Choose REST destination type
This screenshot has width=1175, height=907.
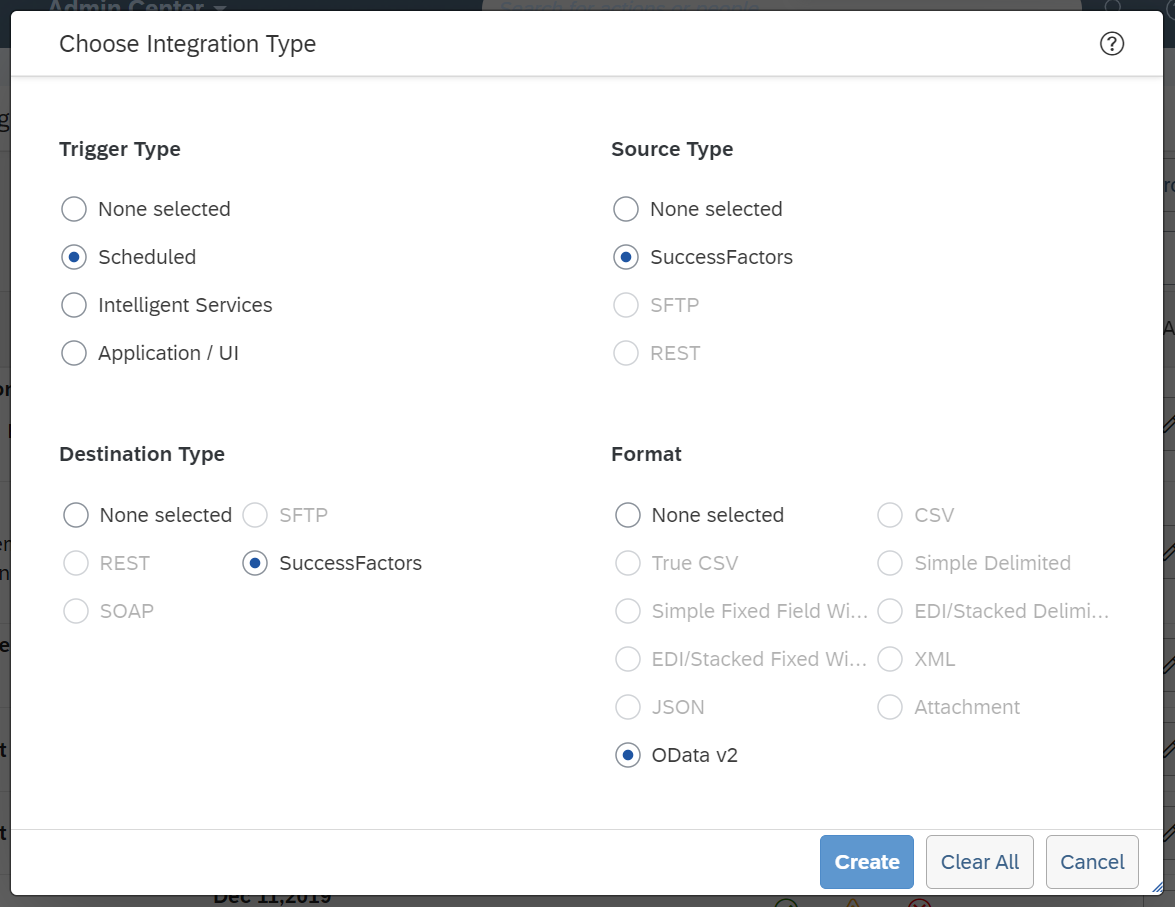point(76,563)
